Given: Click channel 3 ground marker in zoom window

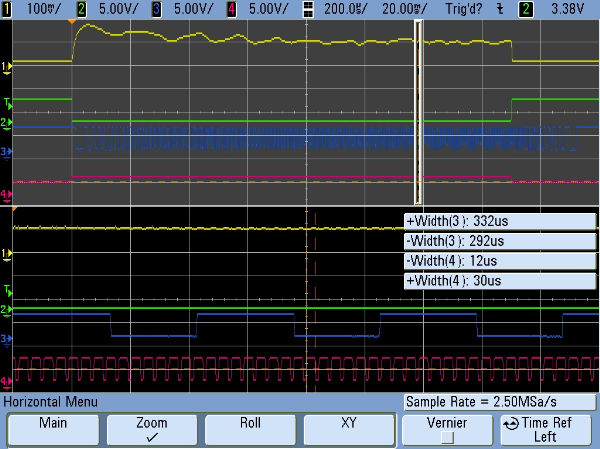Looking at the screenshot, I should [x=6, y=339].
